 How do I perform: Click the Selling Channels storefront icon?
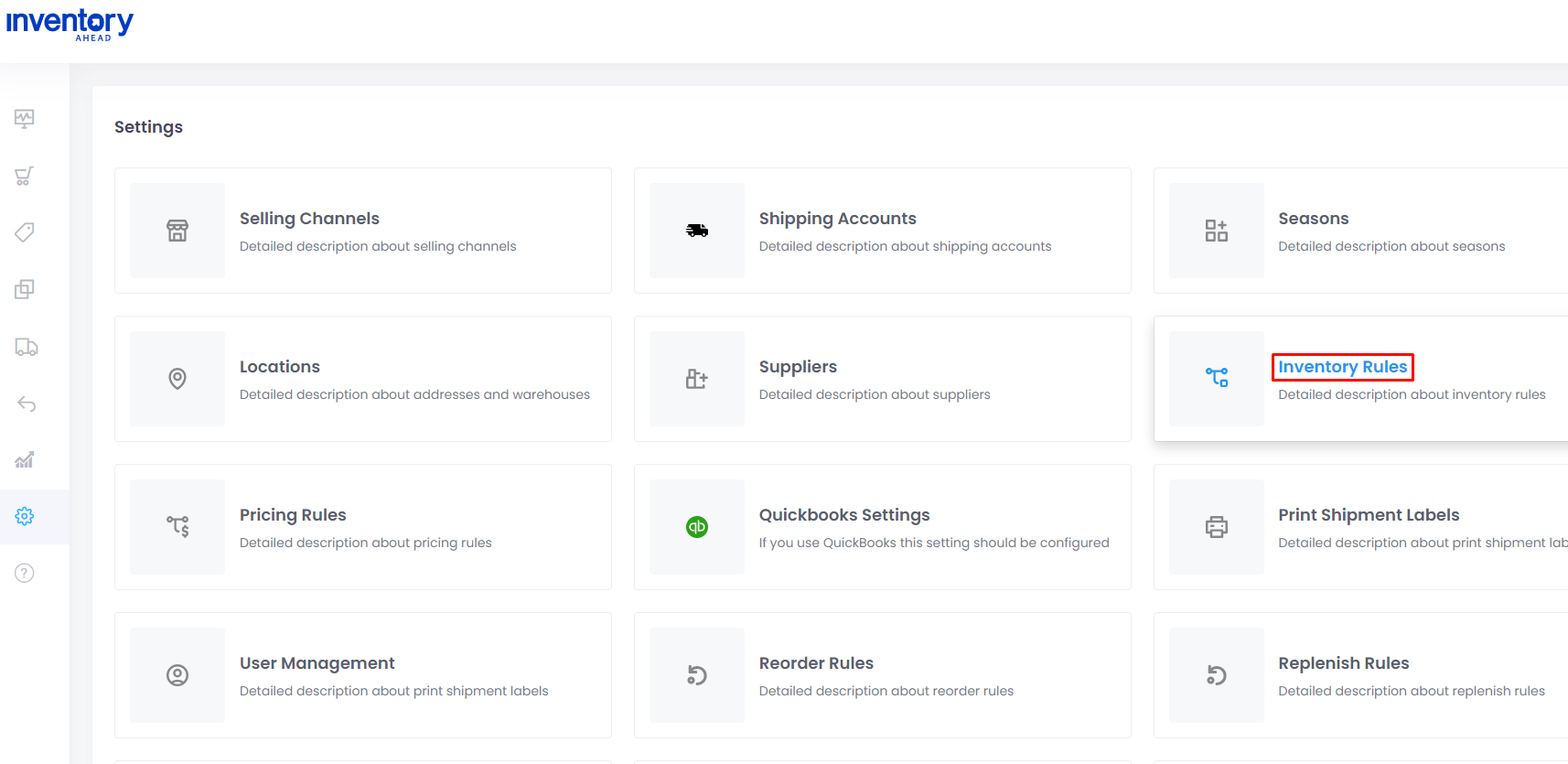[177, 231]
